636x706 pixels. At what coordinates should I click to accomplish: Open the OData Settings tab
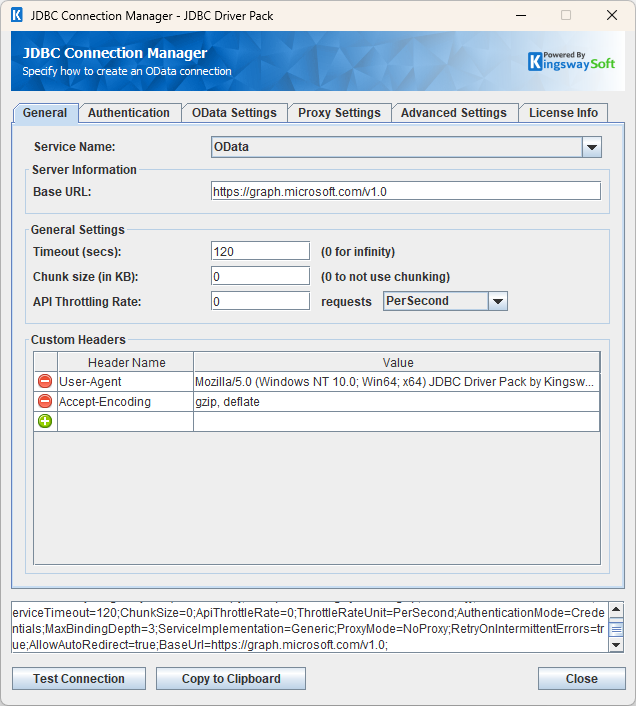(x=234, y=113)
